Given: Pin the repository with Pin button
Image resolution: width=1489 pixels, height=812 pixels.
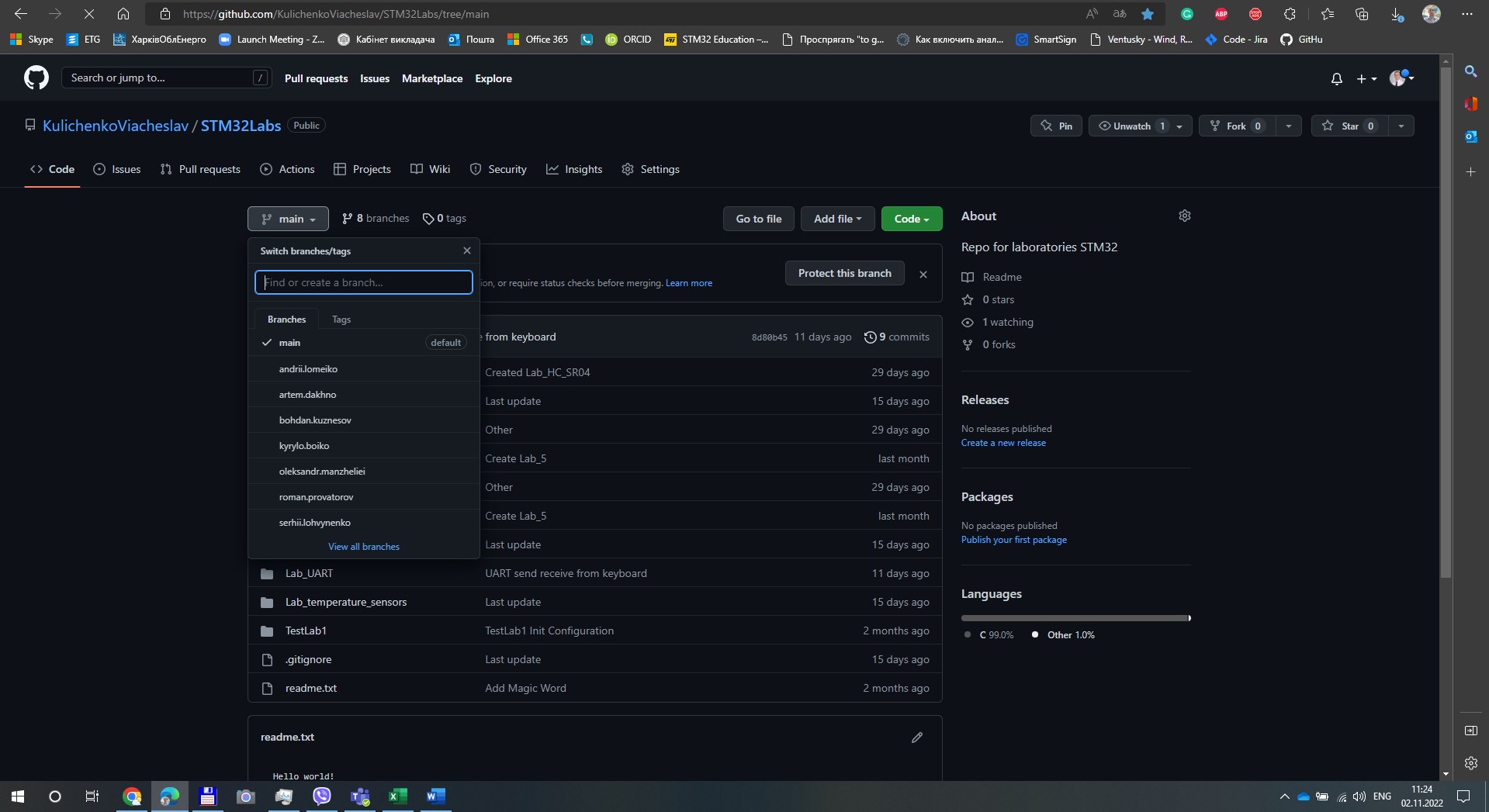Looking at the screenshot, I should coord(1056,126).
